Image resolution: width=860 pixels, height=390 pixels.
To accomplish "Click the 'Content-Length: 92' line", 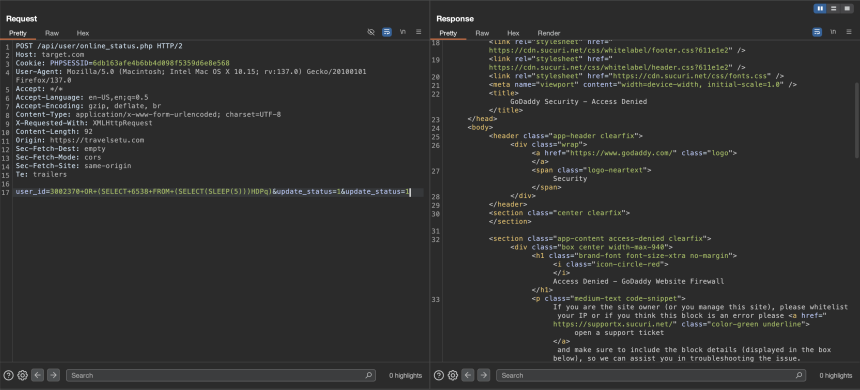I will point(54,132).
